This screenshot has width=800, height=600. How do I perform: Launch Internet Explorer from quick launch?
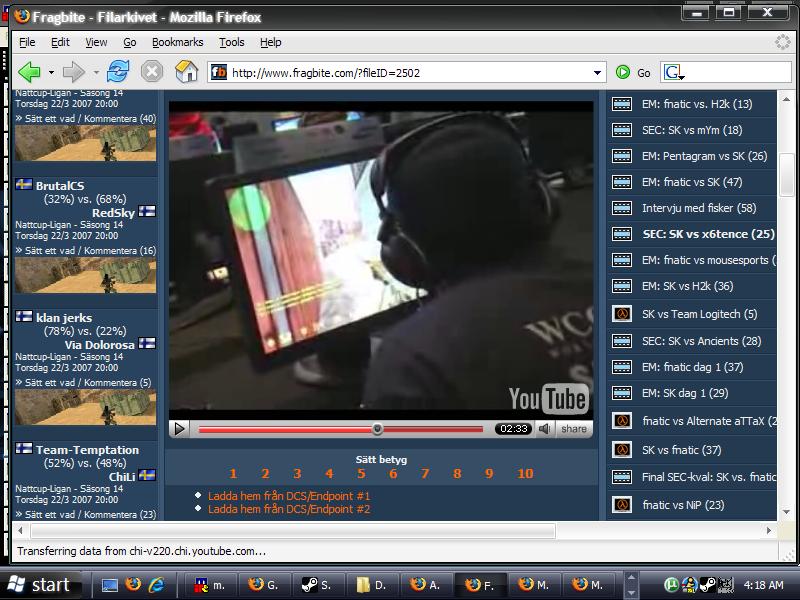tap(156, 585)
